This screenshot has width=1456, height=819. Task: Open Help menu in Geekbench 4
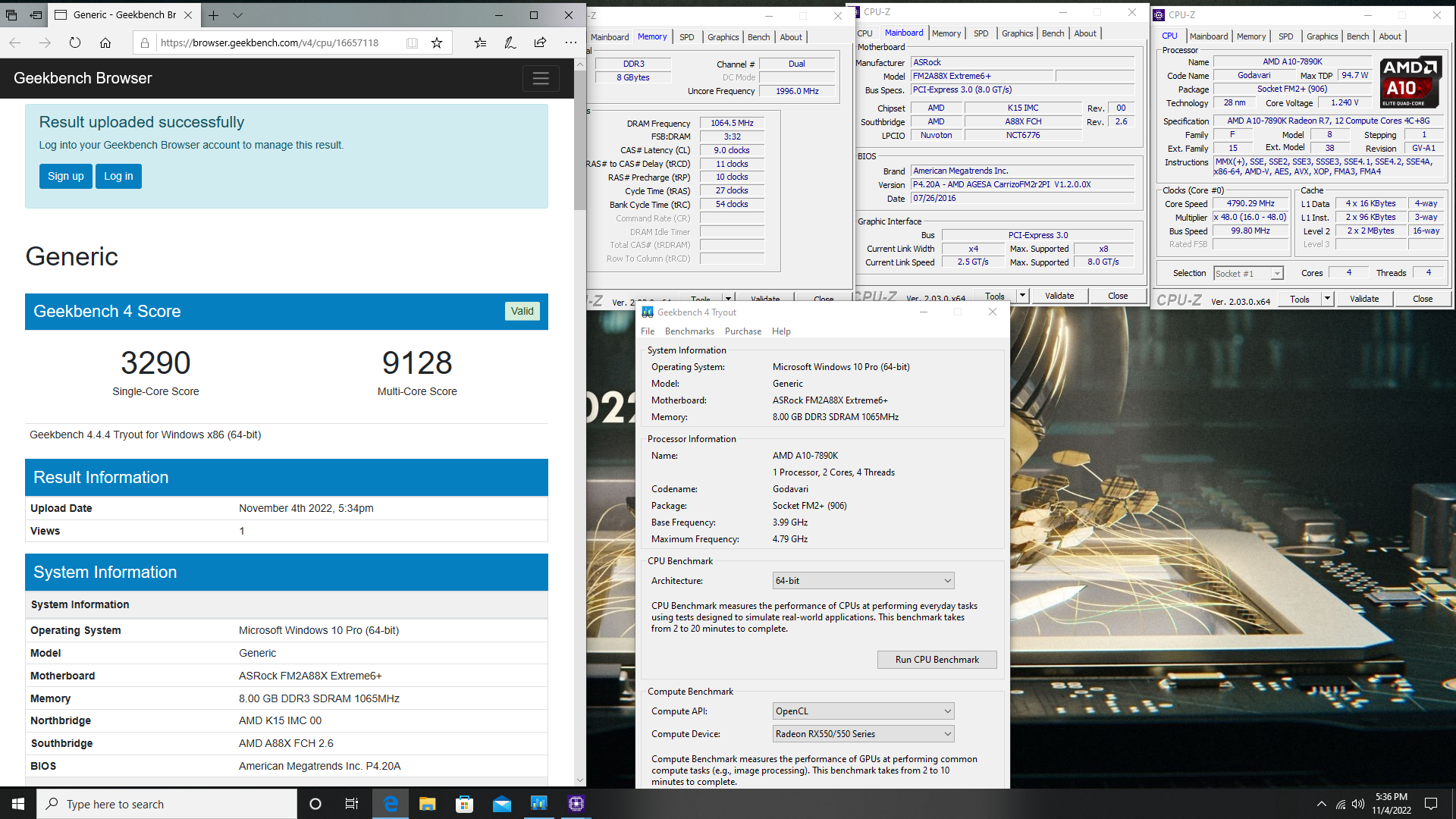tap(781, 331)
